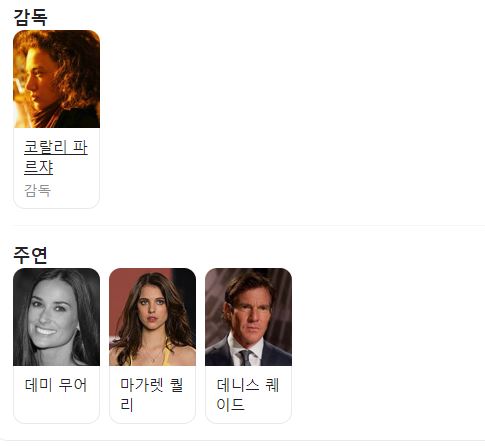Click the director's profile photo thumbnail
This screenshot has height=446, width=485.
(56, 79)
